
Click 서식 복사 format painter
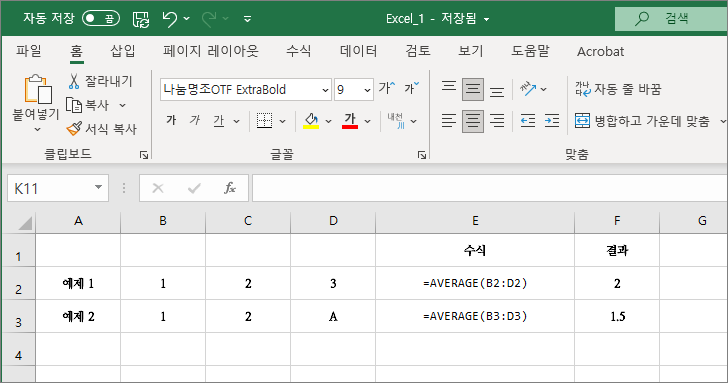click(102, 129)
